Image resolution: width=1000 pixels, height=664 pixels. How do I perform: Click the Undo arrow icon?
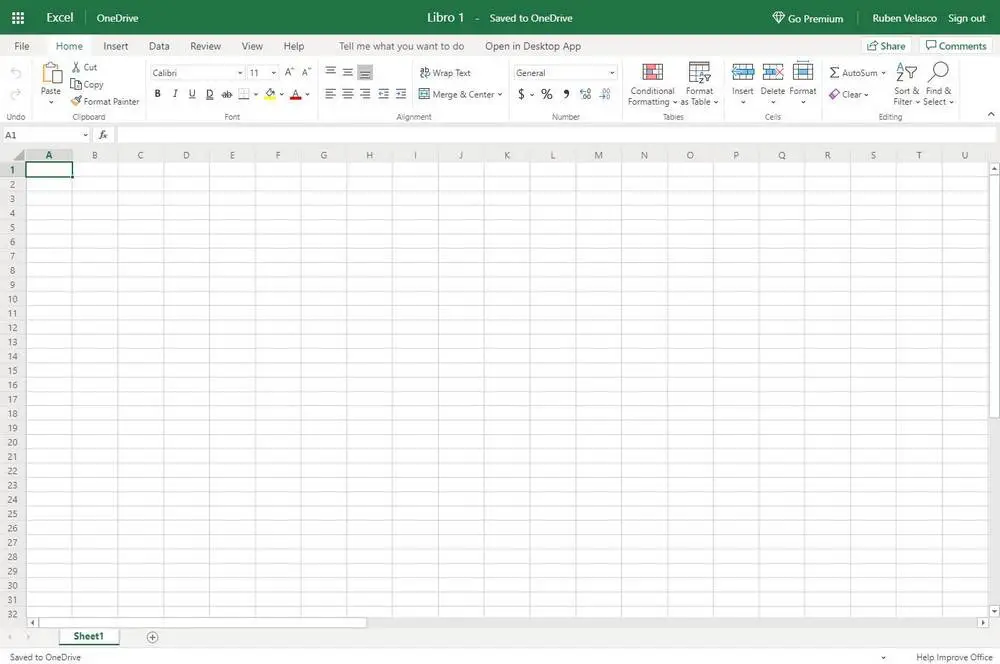[16, 73]
